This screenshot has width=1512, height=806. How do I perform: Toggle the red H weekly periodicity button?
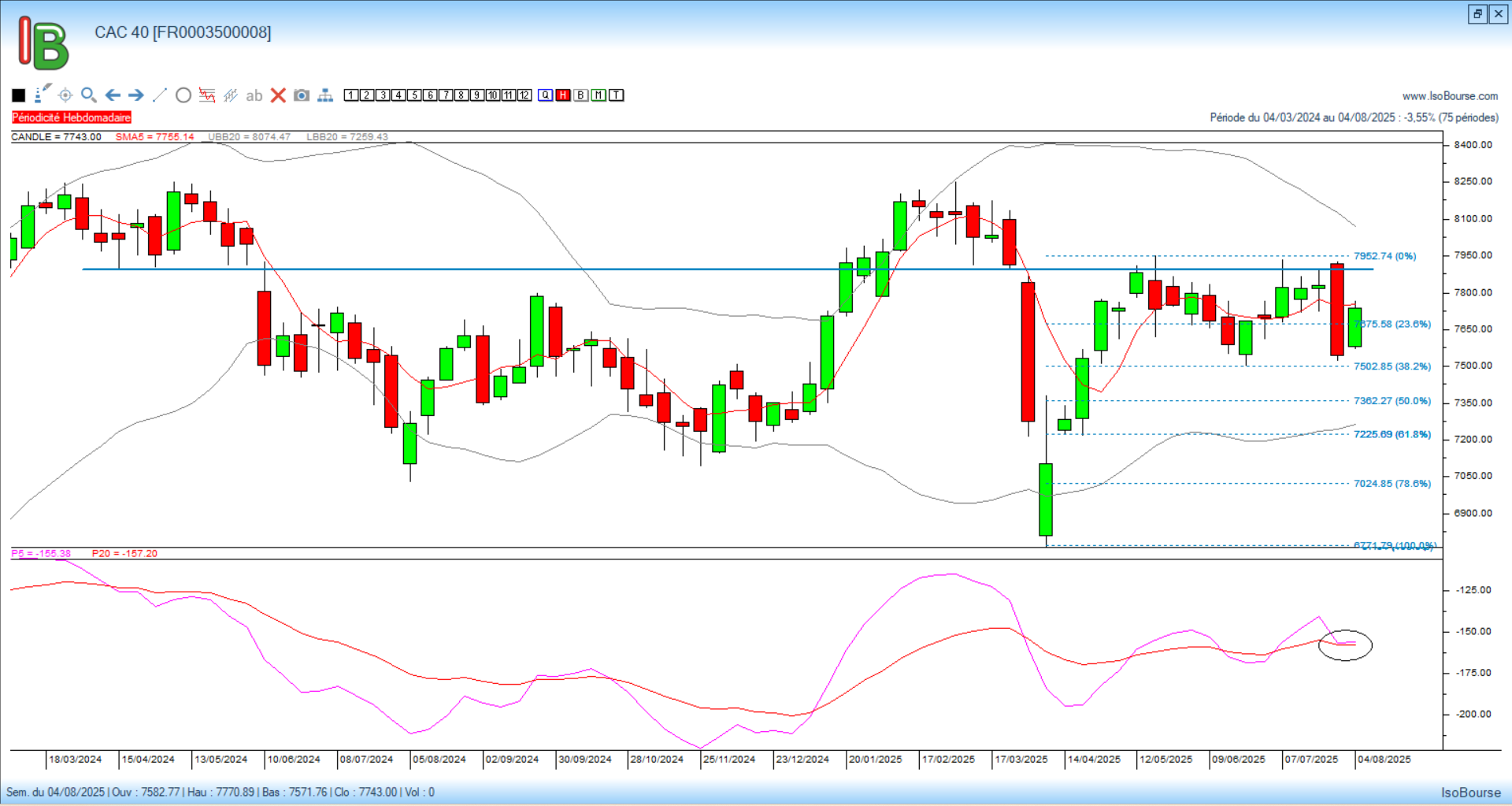(x=563, y=95)
